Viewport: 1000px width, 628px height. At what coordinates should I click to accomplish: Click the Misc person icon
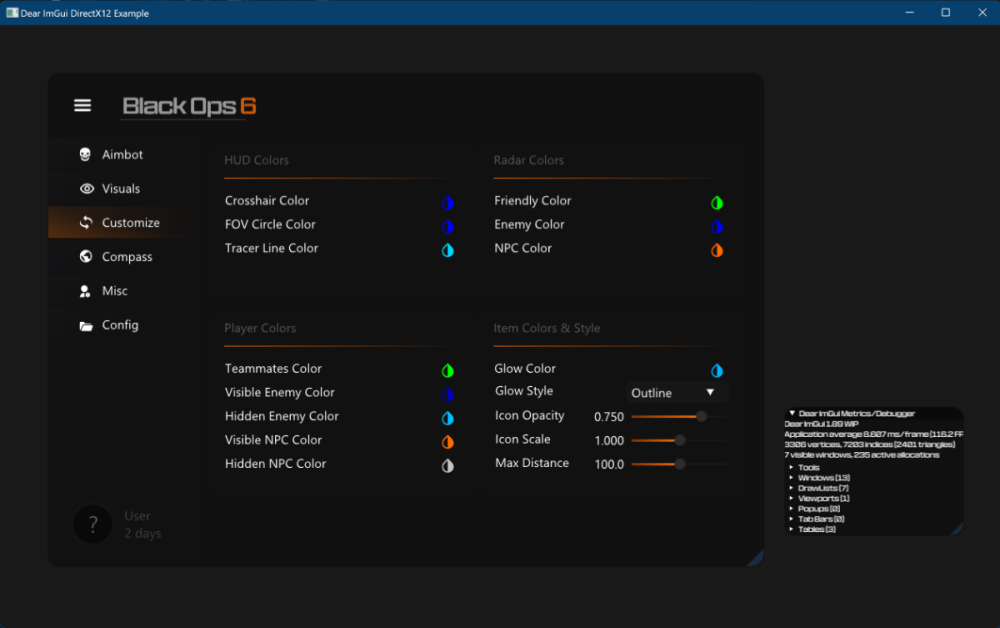tap(86, 291)
